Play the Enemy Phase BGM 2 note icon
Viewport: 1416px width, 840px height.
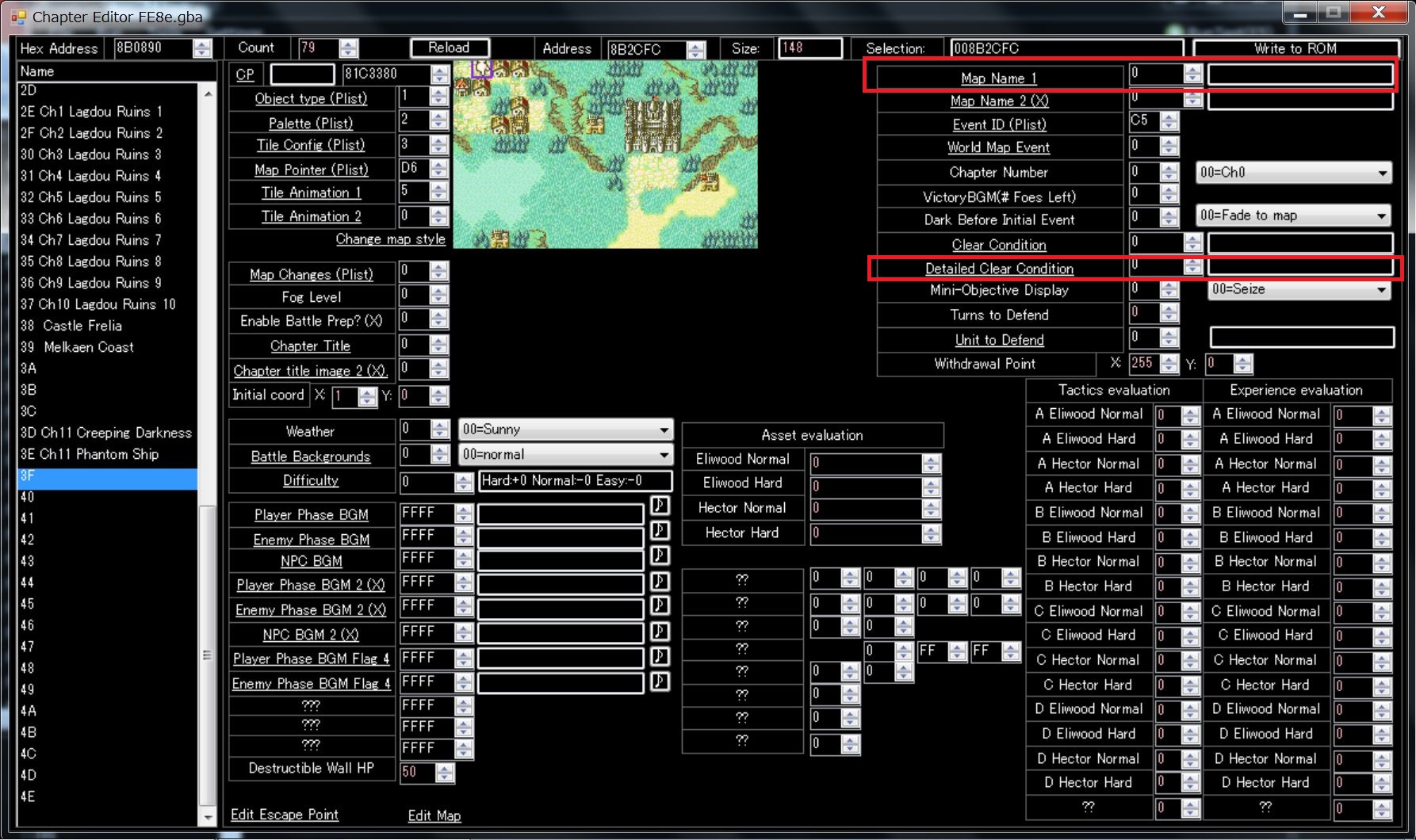659,608
